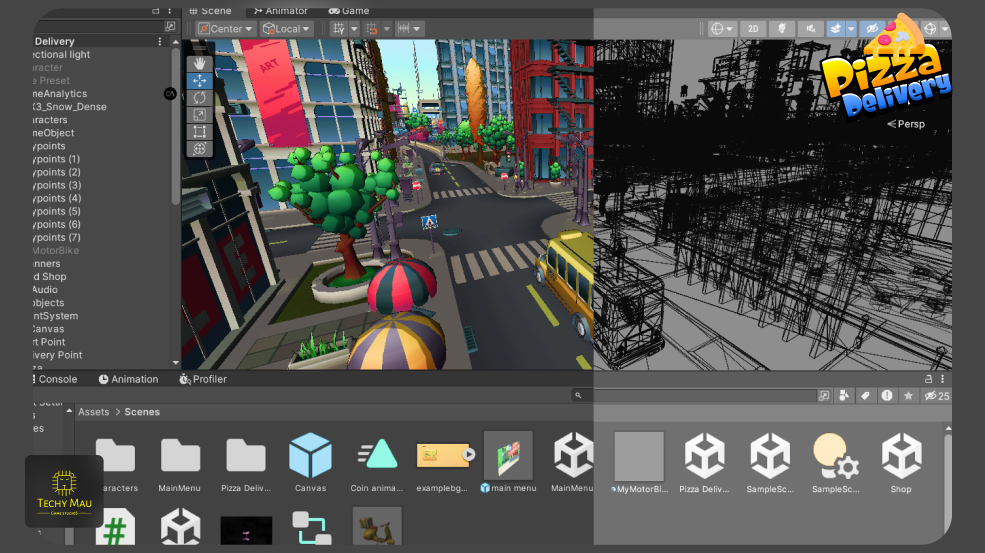Click the search by import log icon

pos(886,395)
